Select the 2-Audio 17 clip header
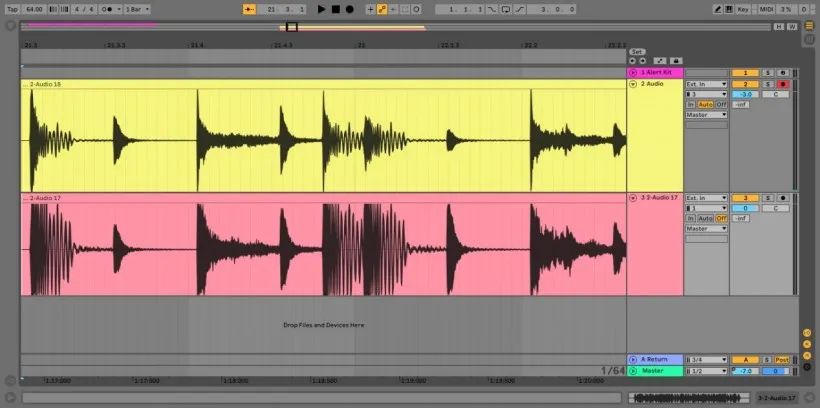This screenshot has height=408, width=820. coord(323,198)
